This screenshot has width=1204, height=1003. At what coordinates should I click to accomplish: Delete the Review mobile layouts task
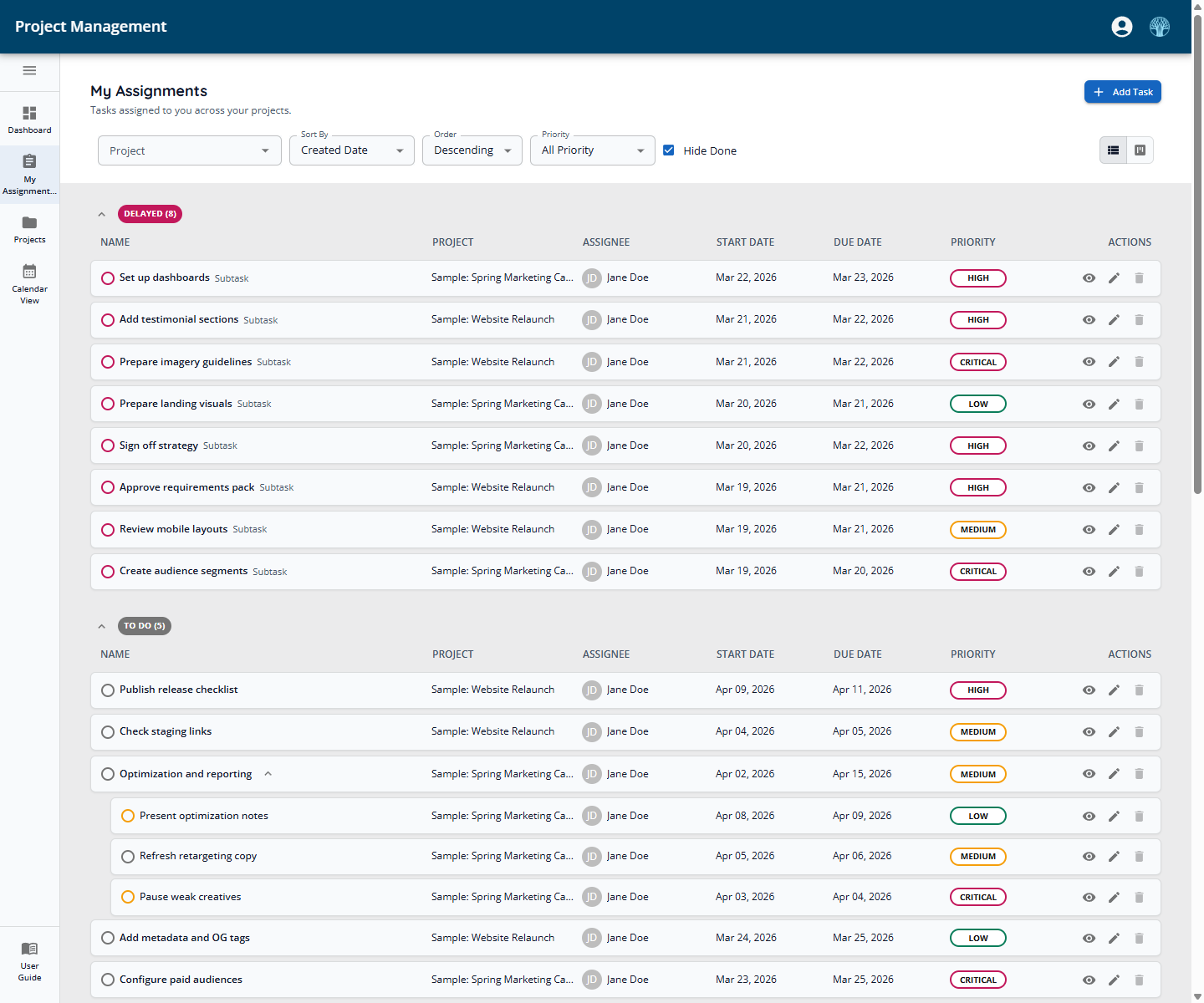1139,530
